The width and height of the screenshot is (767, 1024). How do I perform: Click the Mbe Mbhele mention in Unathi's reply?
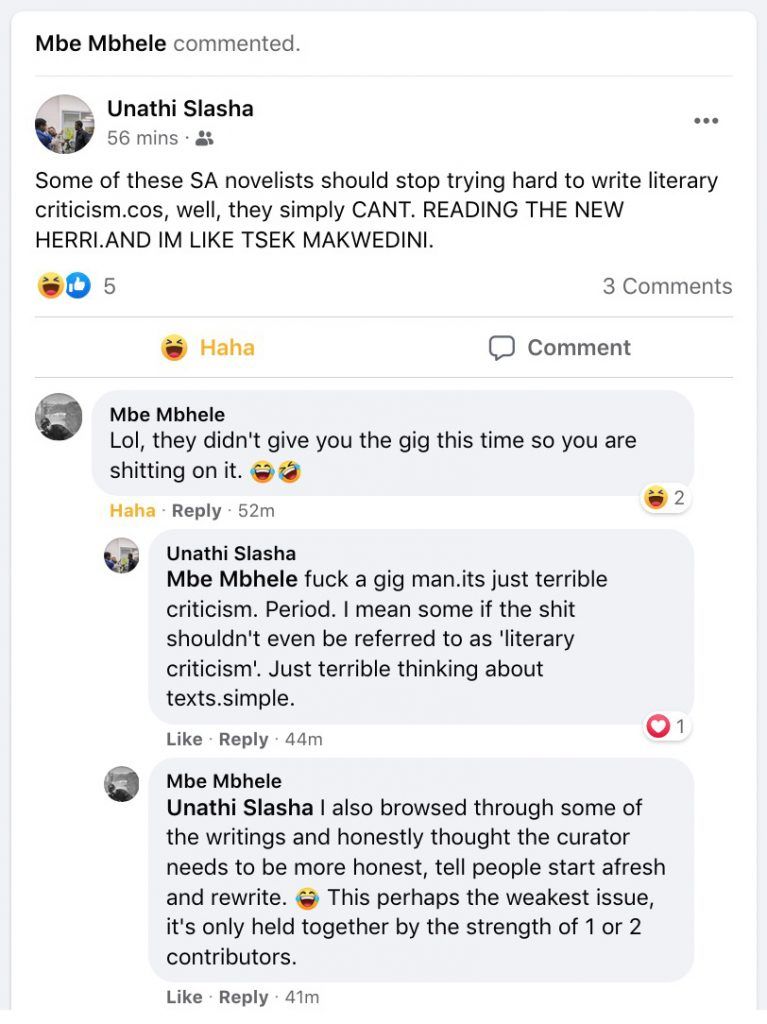click(x=231, y=579)
